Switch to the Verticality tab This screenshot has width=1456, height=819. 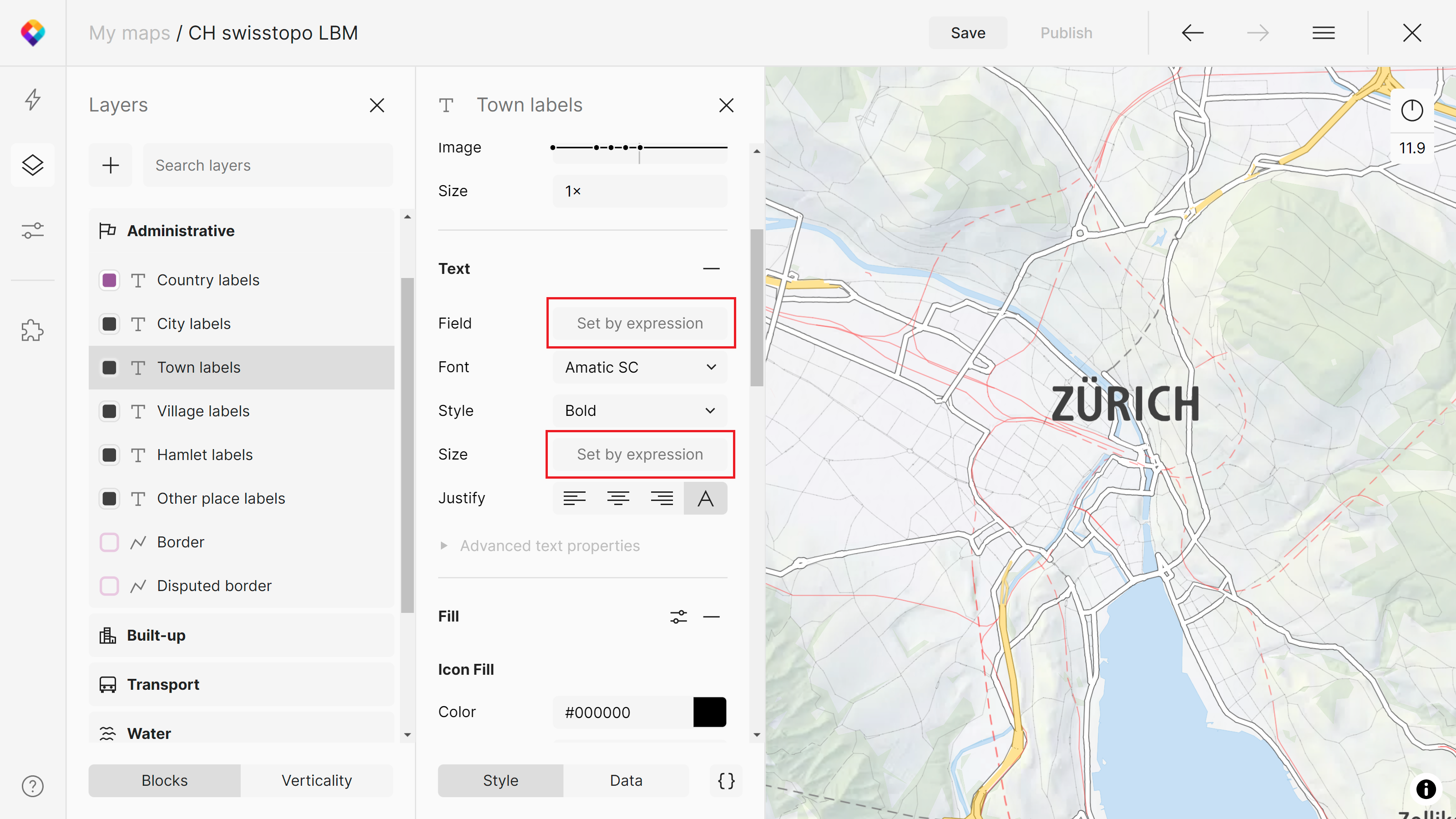tap(317, 780)
